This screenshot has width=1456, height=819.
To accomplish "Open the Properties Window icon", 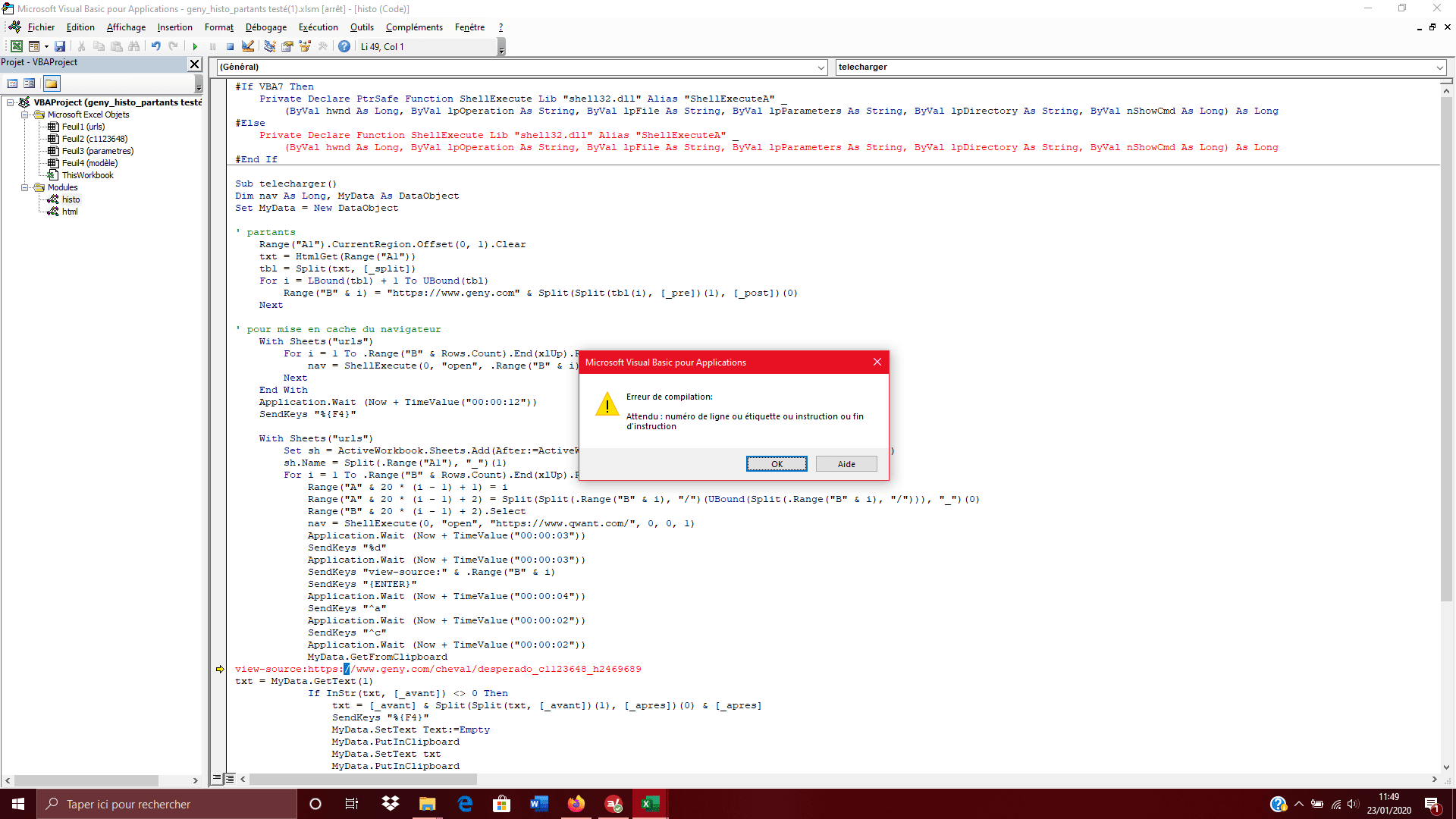I will [287, 46].
